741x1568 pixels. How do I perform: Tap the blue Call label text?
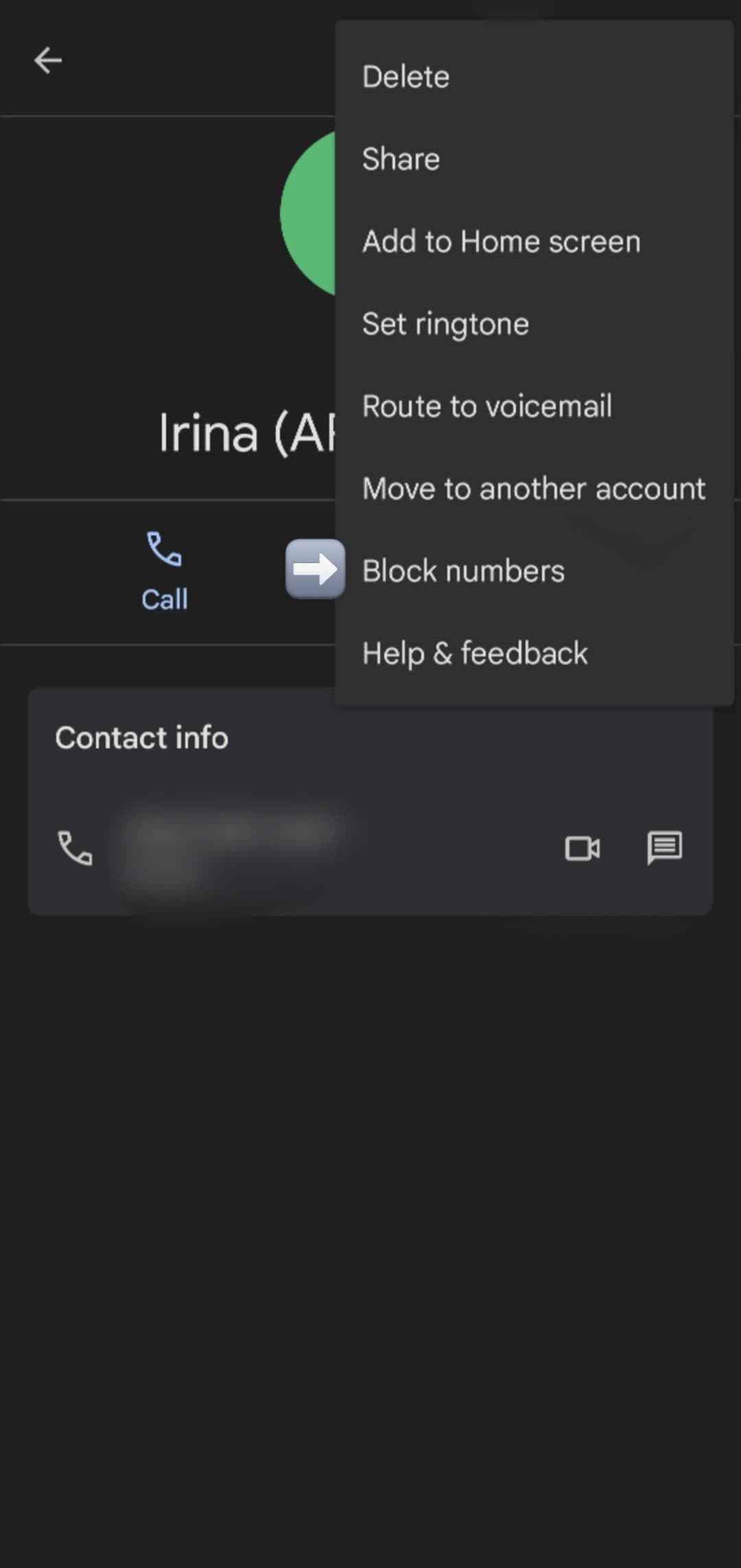coord(165,599)
